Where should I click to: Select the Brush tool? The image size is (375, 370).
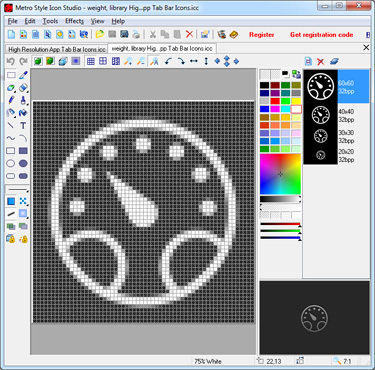pos(23,100)
